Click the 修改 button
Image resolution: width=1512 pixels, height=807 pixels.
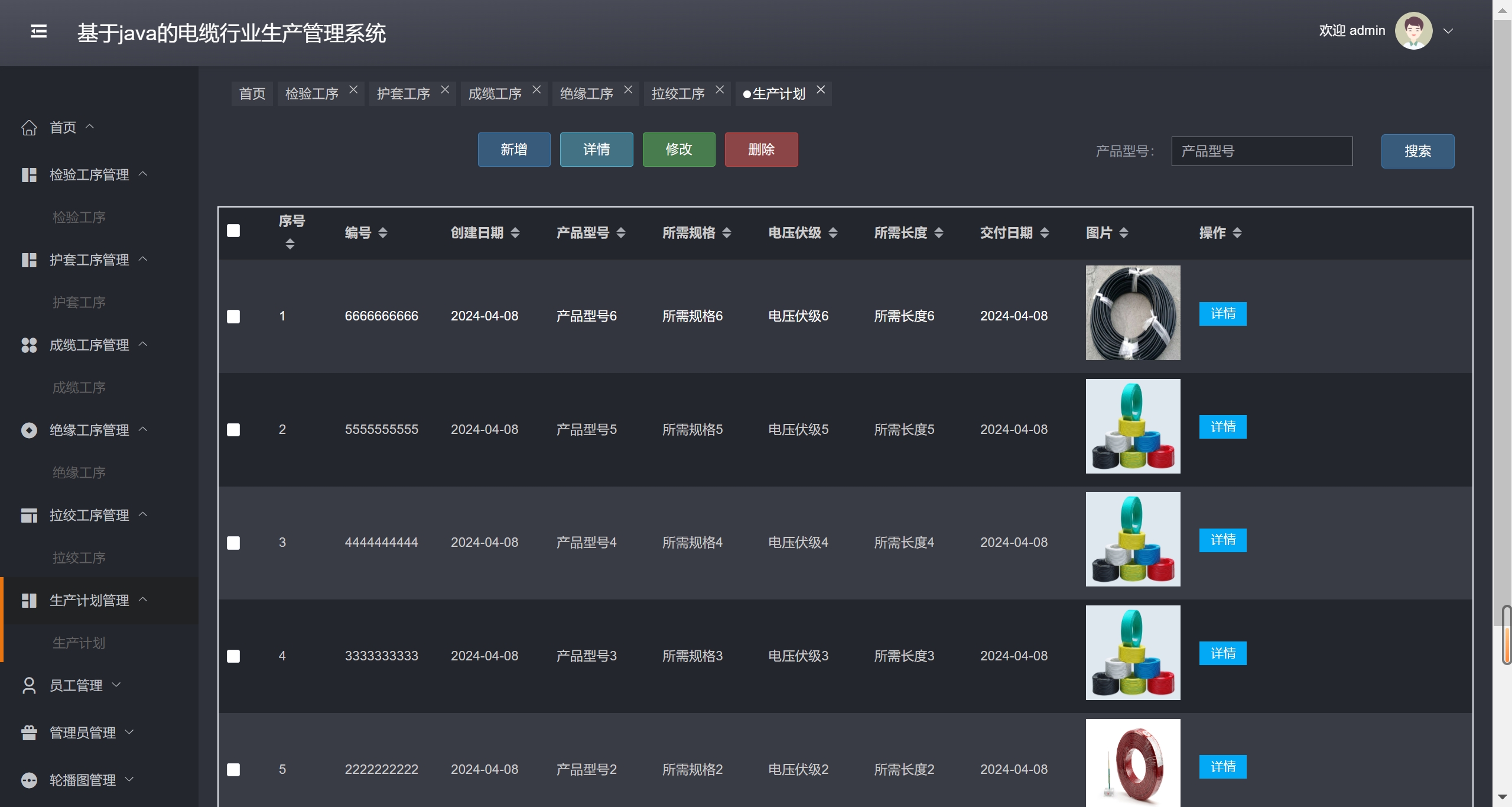click(x=679, y=150)
